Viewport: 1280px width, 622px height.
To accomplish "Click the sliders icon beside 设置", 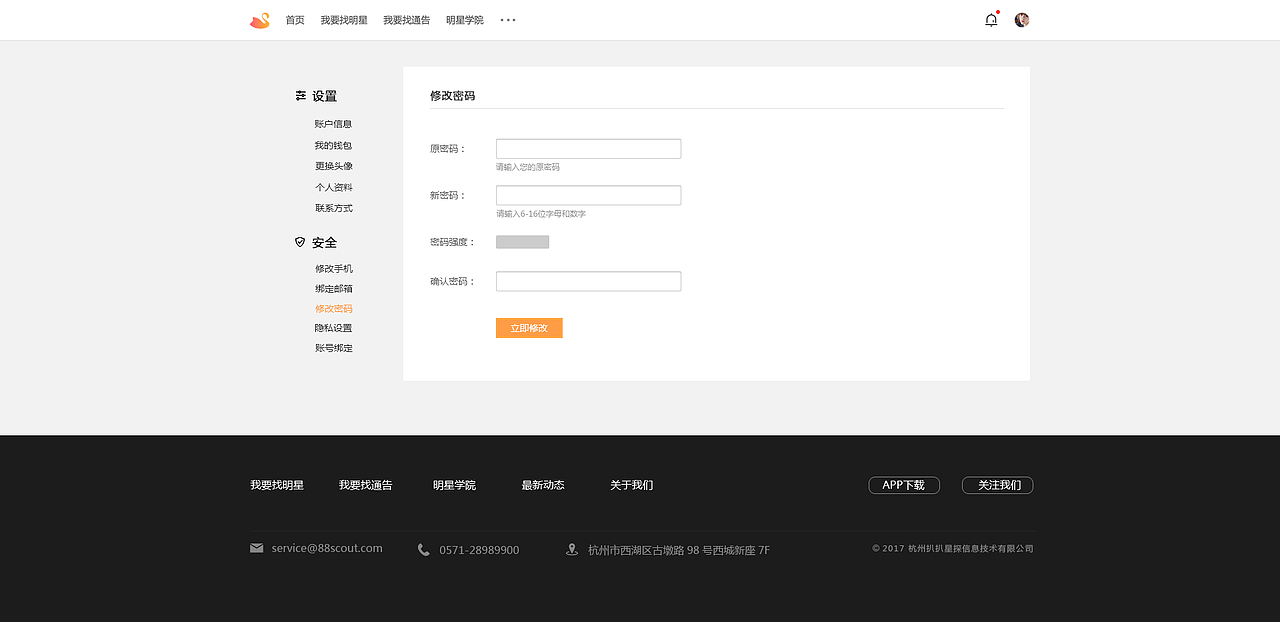I will (300, 95).
